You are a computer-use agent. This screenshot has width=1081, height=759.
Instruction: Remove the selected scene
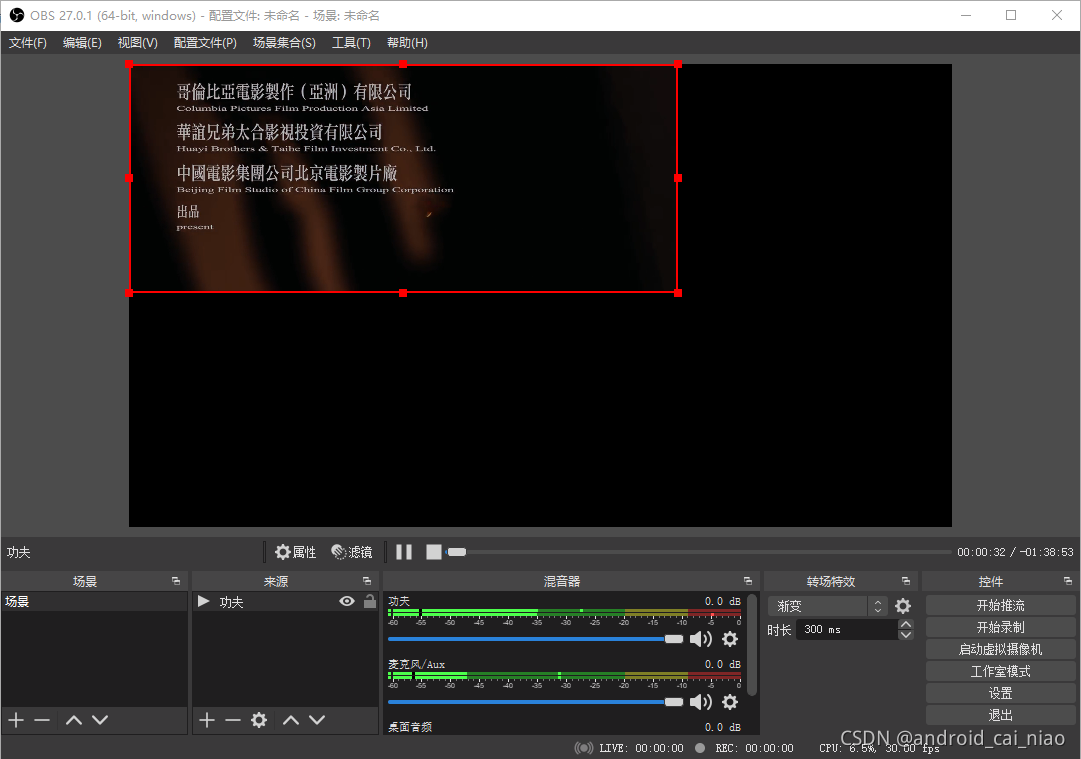coord(42,720)
